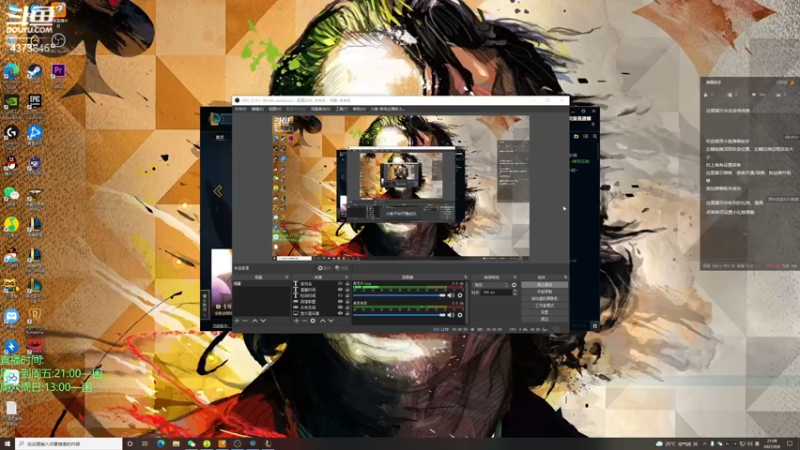
Task: Open source properties gear in Sources toolbar
Action: [313, 321]
